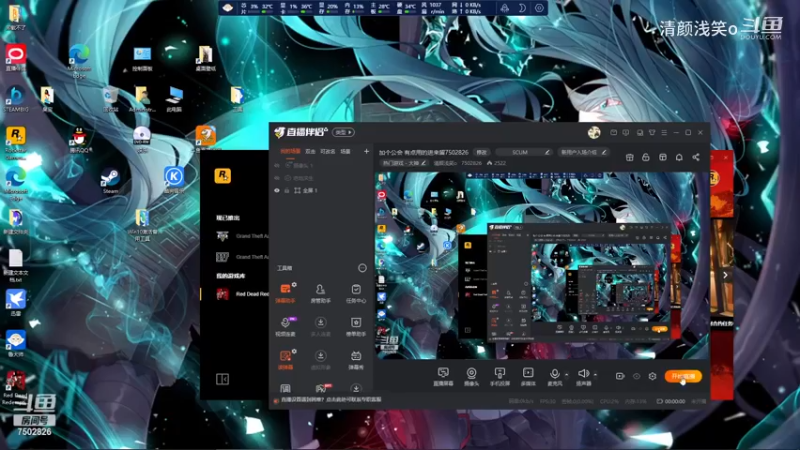Click night mode moon icon in top monitor bar
The width and height of the screenshot is (800, 450).
coord(522,8)
